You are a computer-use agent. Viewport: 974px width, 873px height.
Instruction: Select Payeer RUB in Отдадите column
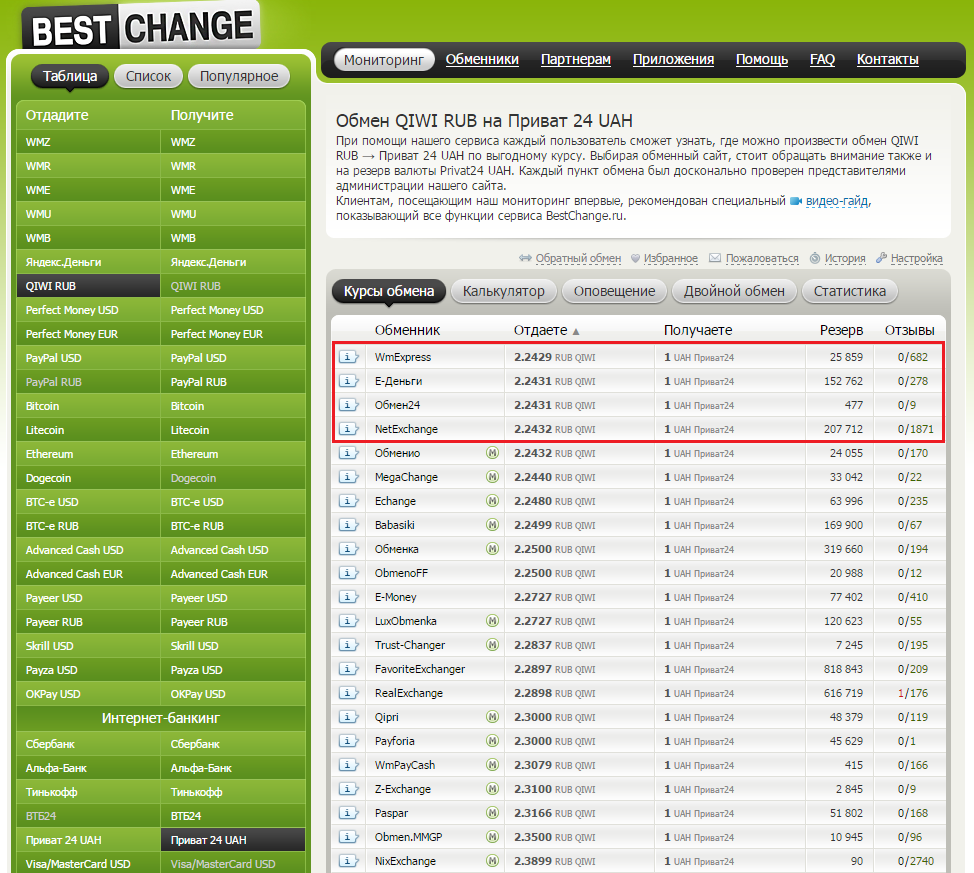coord(88,622)
